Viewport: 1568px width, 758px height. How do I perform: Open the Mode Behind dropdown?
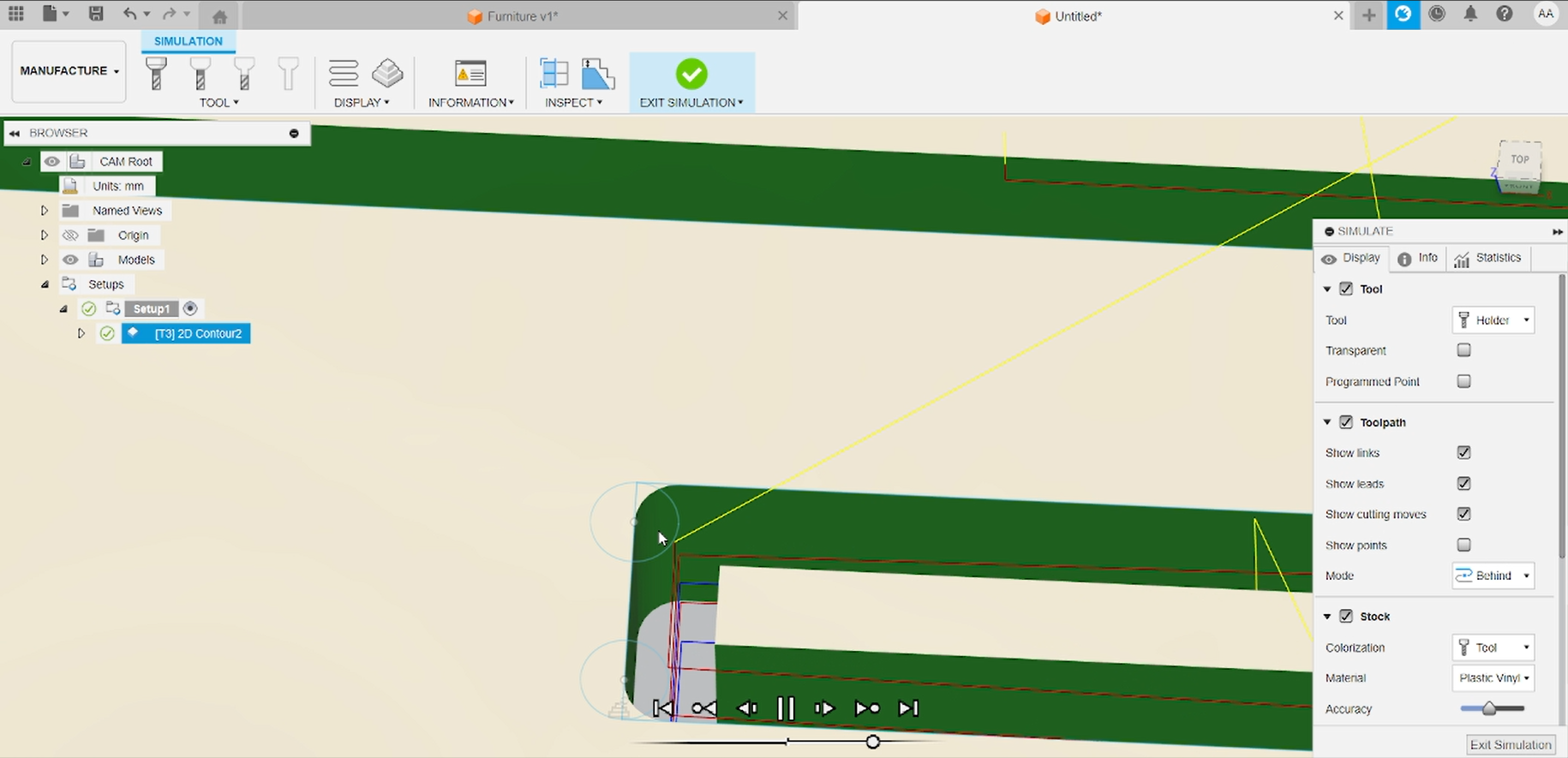1493,576
